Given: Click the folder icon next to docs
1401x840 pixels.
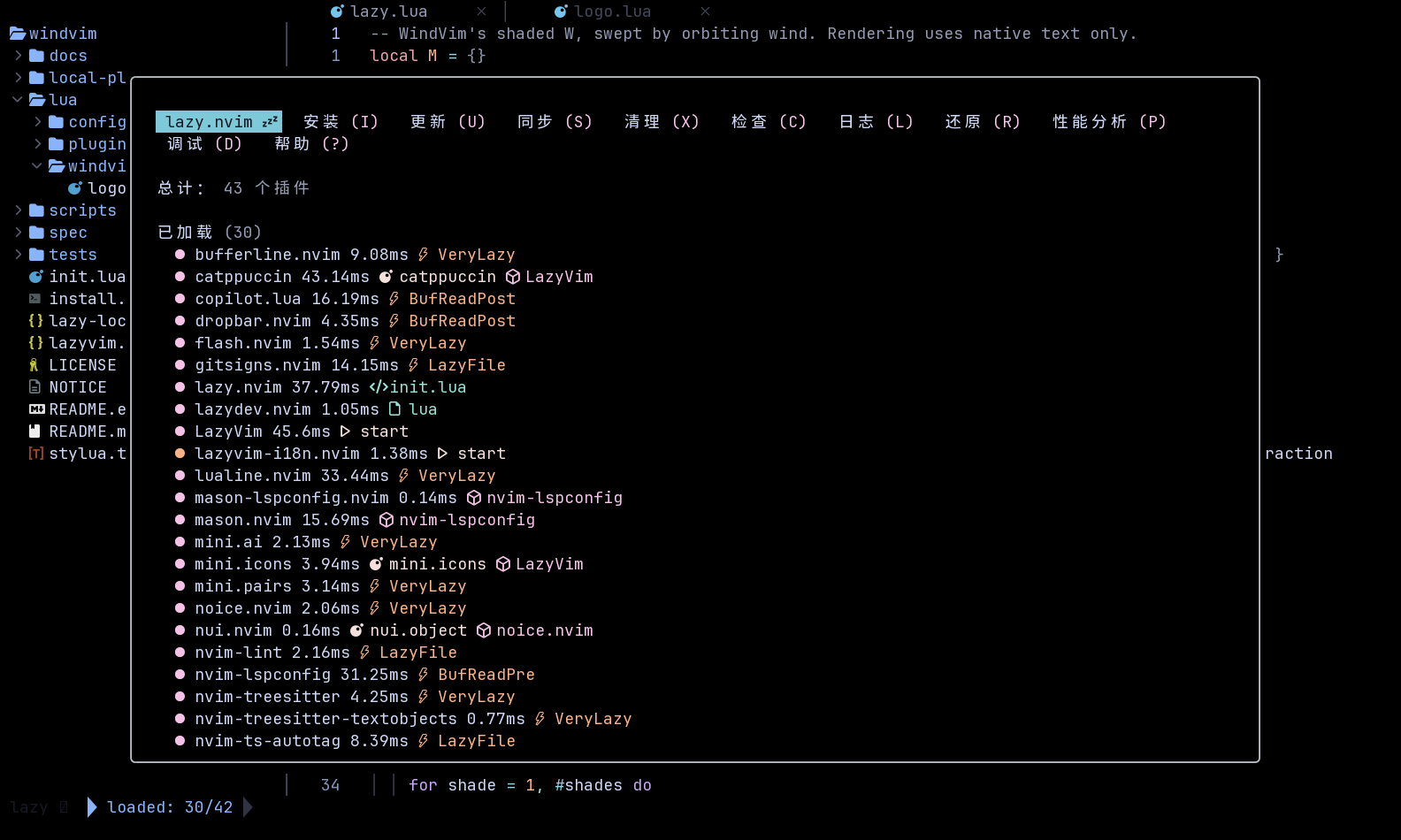Looking at the screenshot, I should click(x=36, y=56).
